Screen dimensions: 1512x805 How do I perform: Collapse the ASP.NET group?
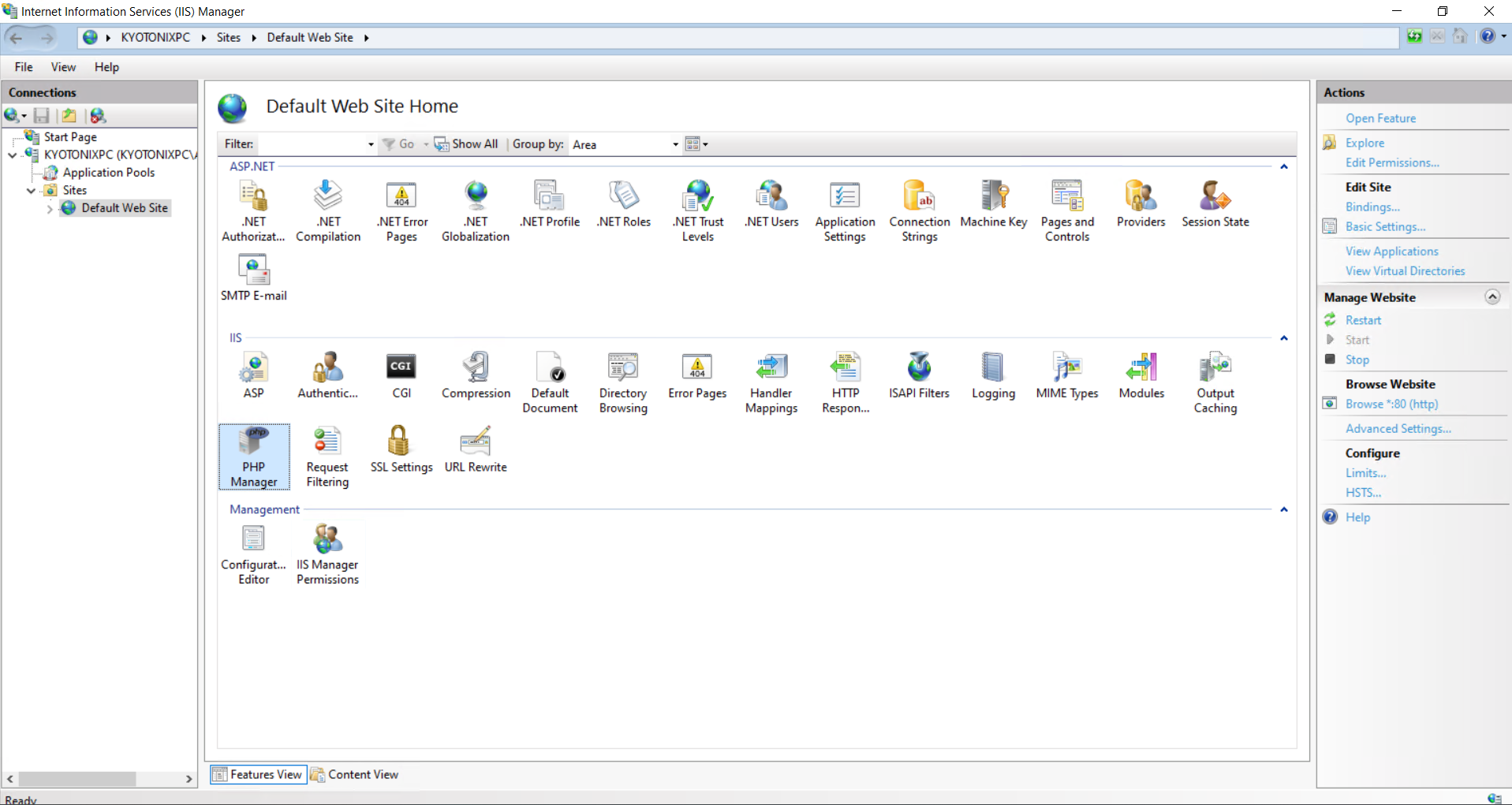tap(1284, 166)
